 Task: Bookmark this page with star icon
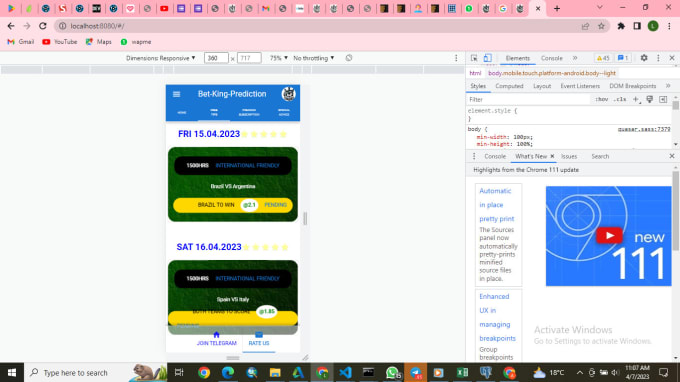pos(601,26)
